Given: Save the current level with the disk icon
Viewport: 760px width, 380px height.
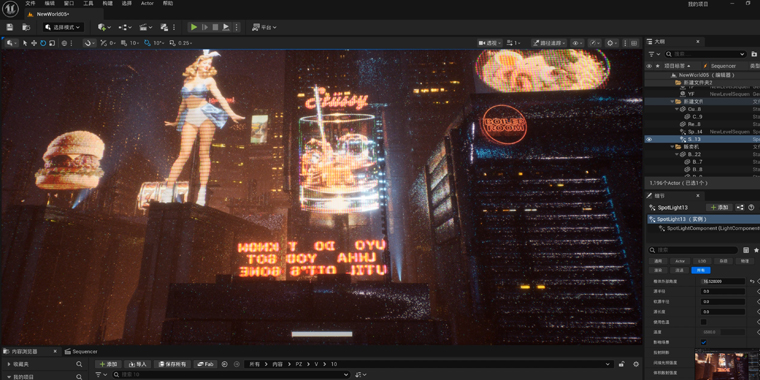Looking at the screenshot, I should pos(10,27).
